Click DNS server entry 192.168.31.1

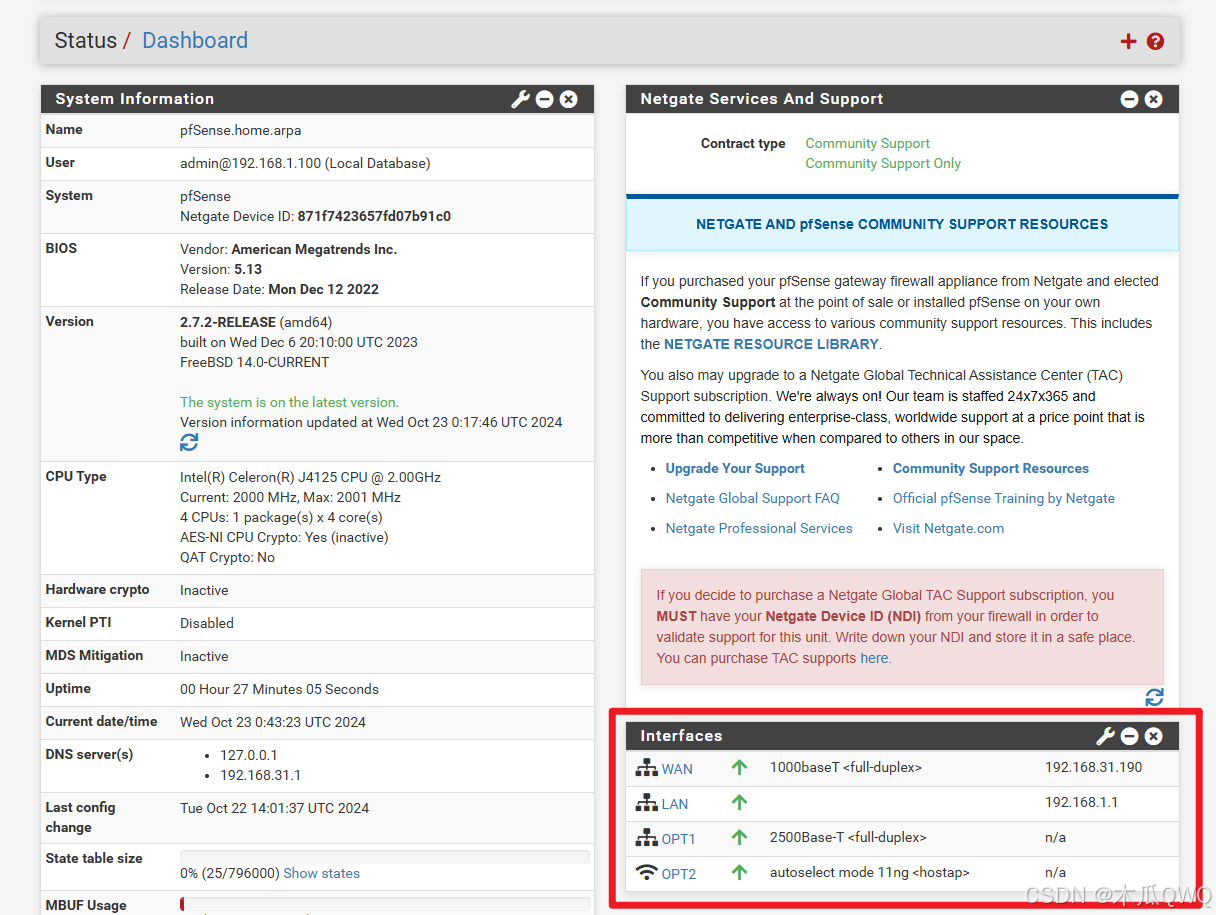pyautogui.click(x=260, y=775)
